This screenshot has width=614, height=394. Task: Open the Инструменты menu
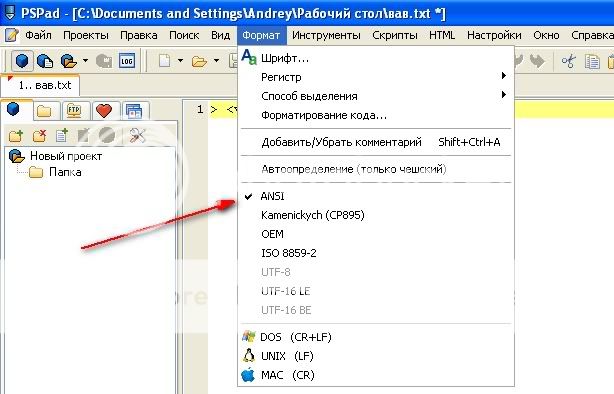pos(326,35)
